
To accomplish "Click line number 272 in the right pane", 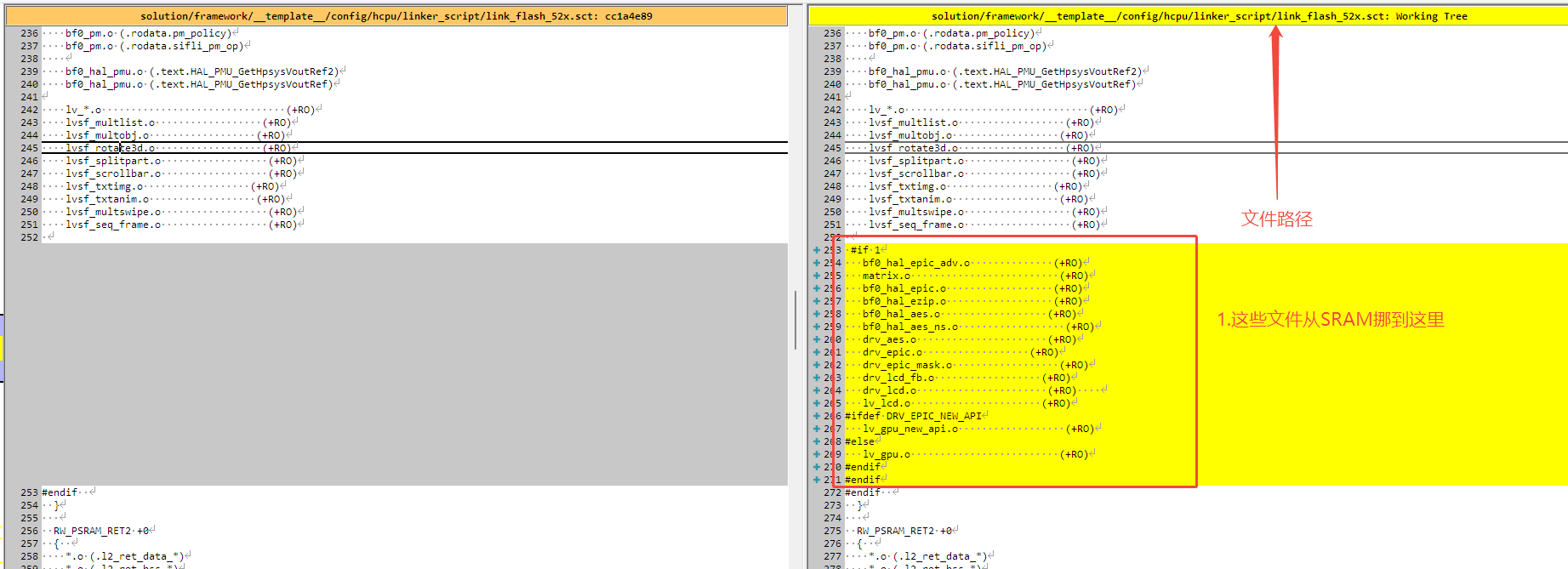I will point(832,492).
